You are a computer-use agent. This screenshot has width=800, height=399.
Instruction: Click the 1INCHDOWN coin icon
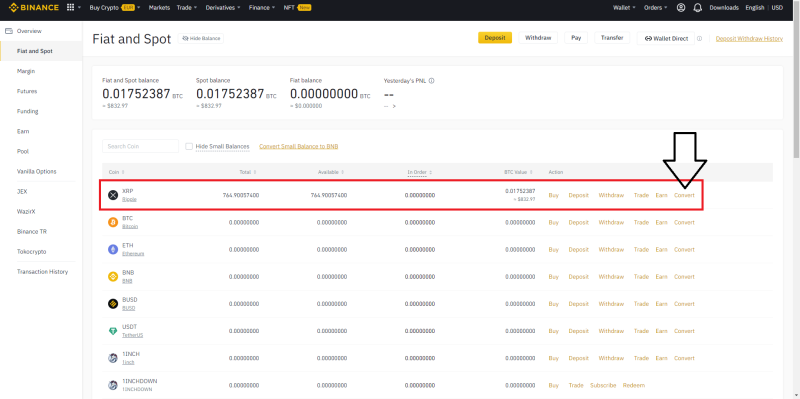tap(113, 385)
